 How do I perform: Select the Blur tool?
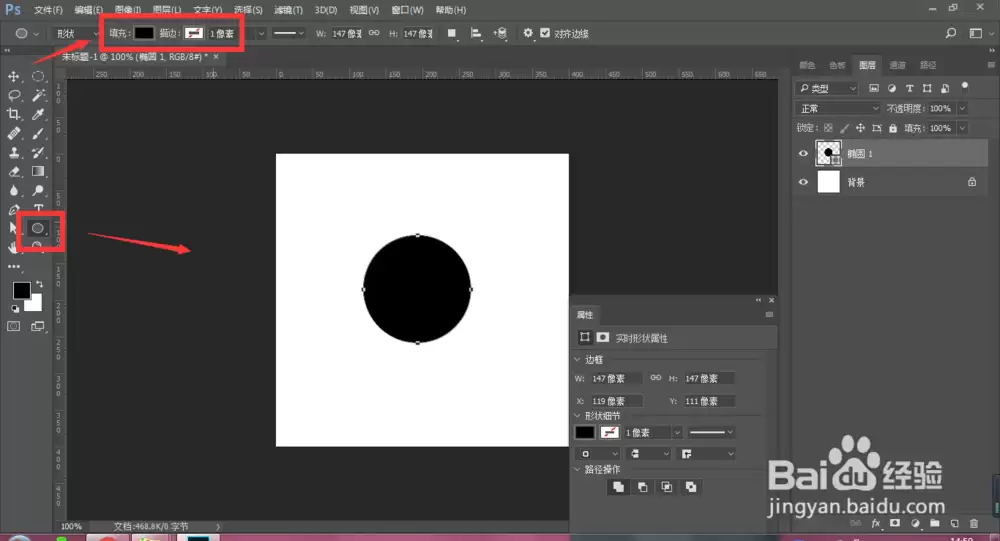[x=13, y=191]
